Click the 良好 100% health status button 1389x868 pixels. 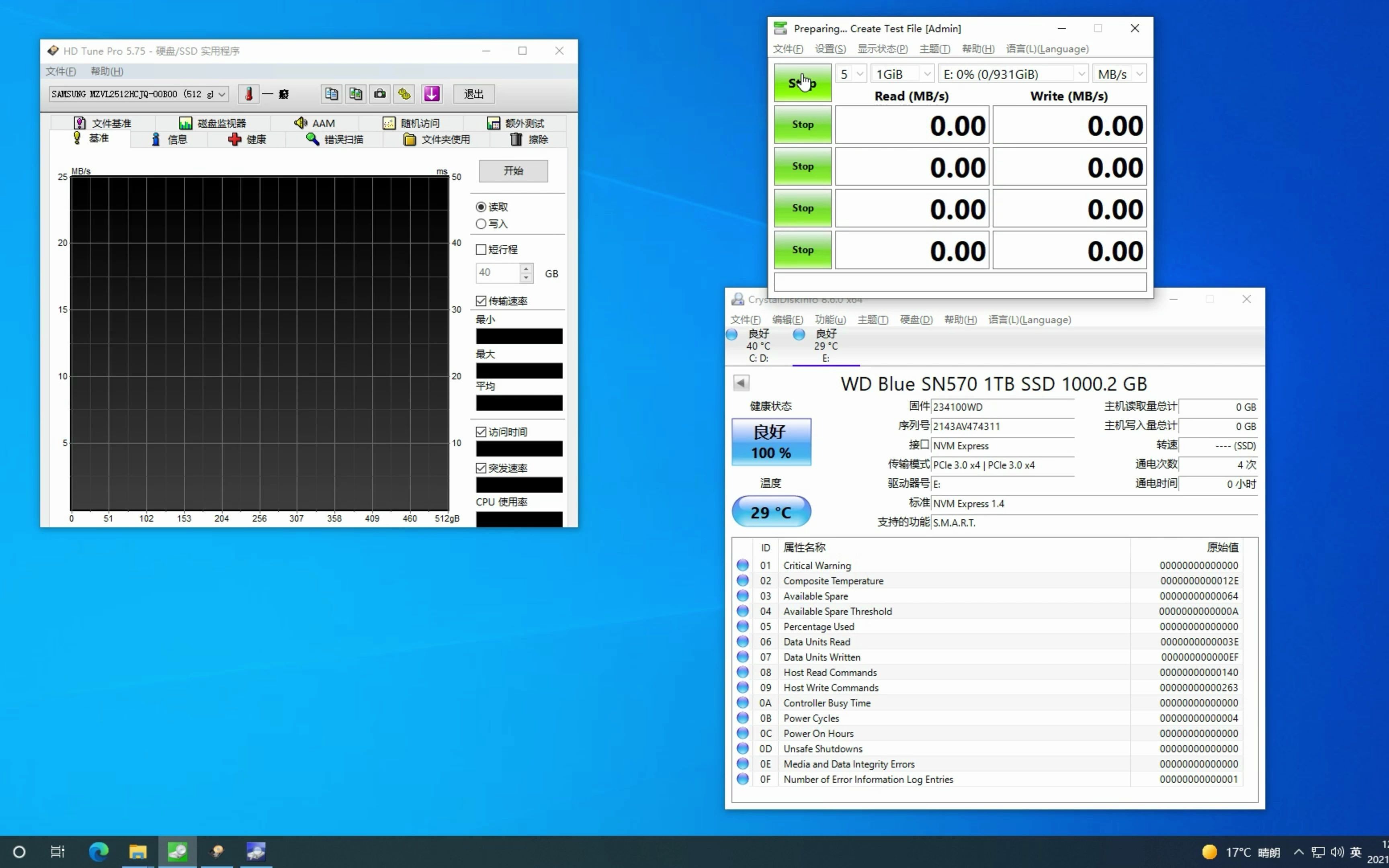771,442
